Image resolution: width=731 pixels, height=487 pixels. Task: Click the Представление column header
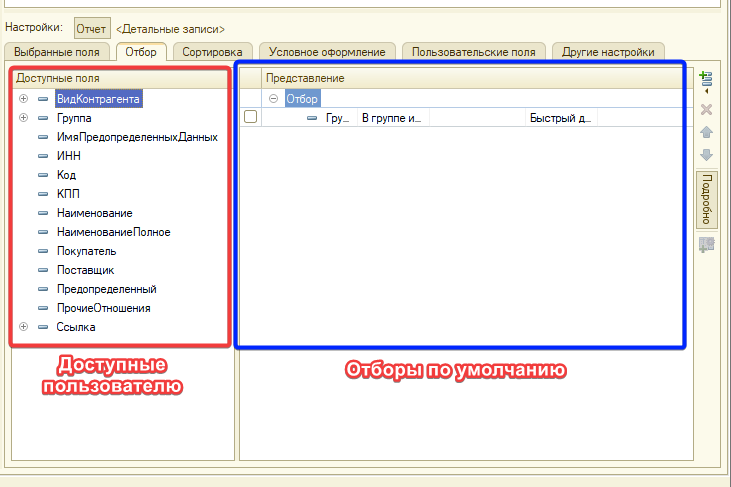pyautogui.click(x=305, y=78)
